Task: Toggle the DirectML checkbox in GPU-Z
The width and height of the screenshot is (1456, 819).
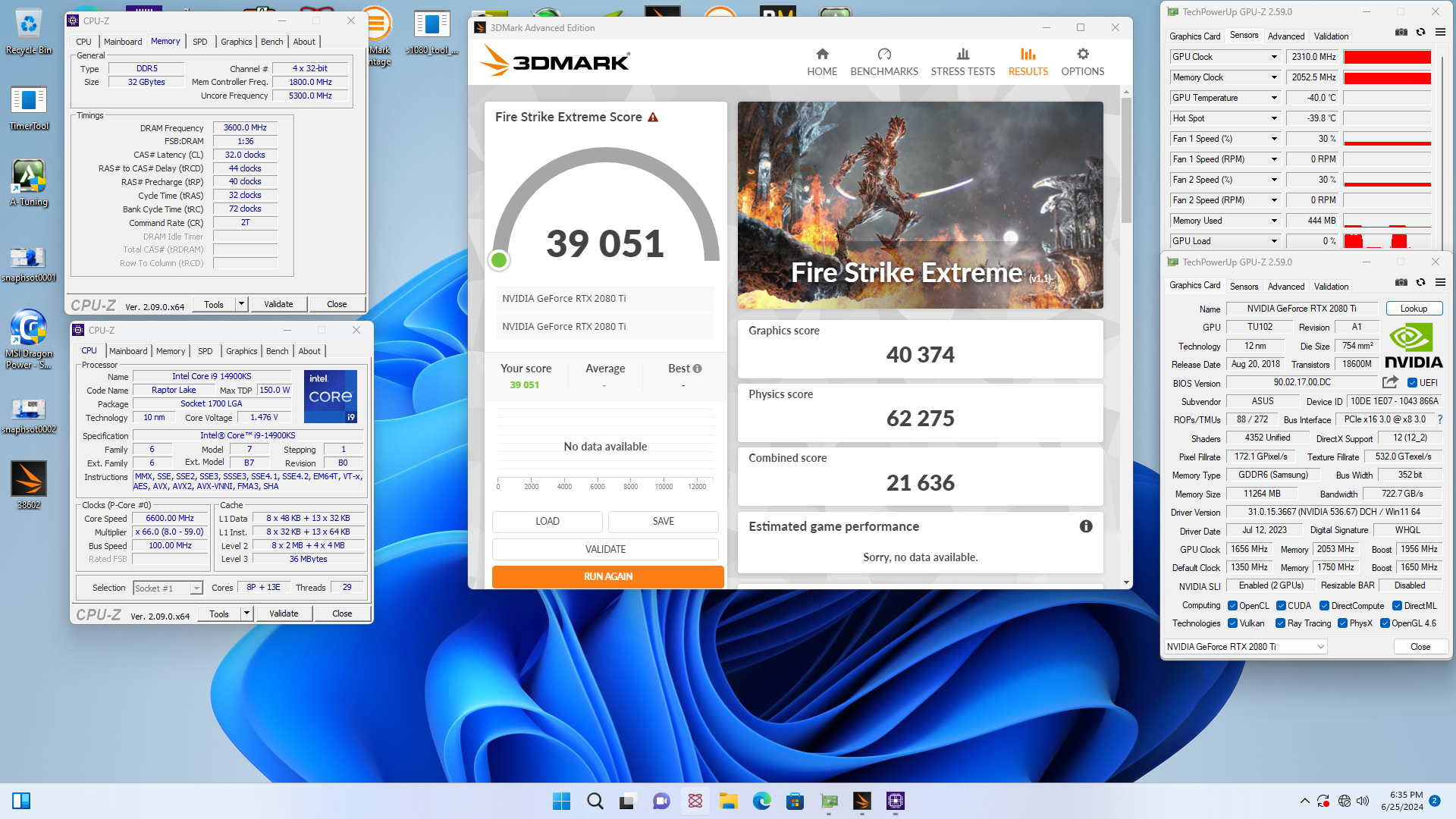Action: tap(1397, 606)
